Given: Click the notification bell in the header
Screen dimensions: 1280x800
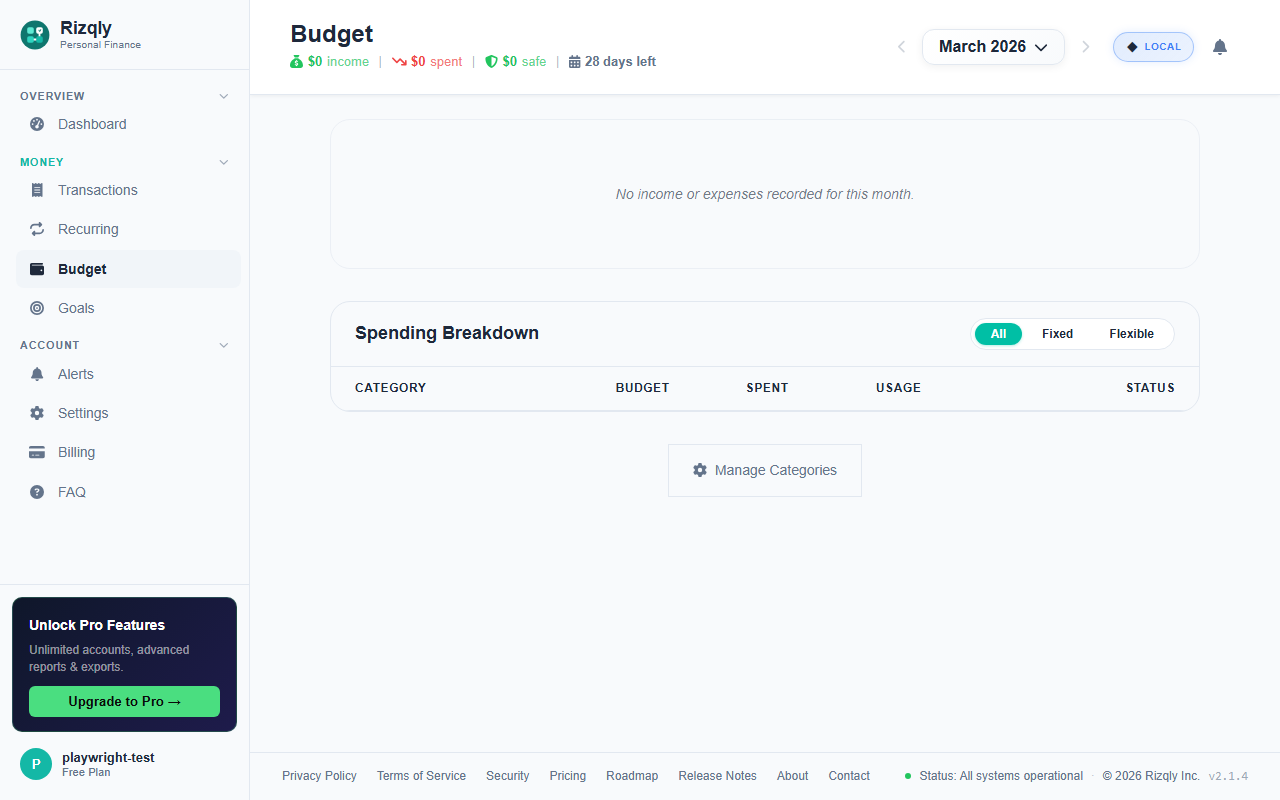Looking at the screenshot, I should coord(1219,46).
